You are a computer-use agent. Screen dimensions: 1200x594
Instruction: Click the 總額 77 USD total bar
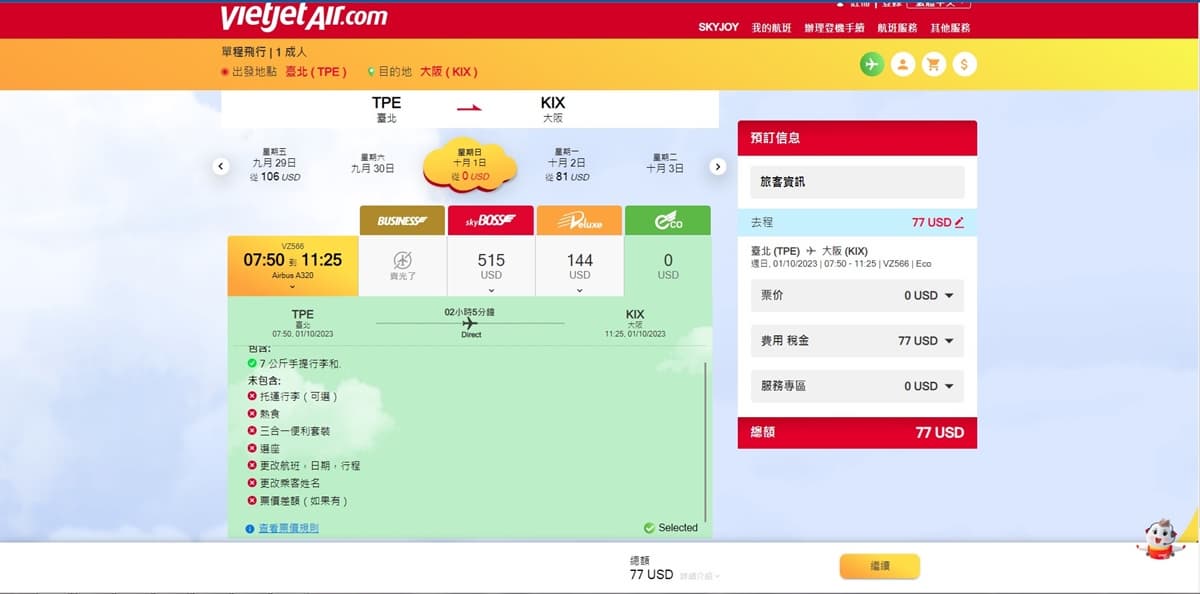point(857,433)
